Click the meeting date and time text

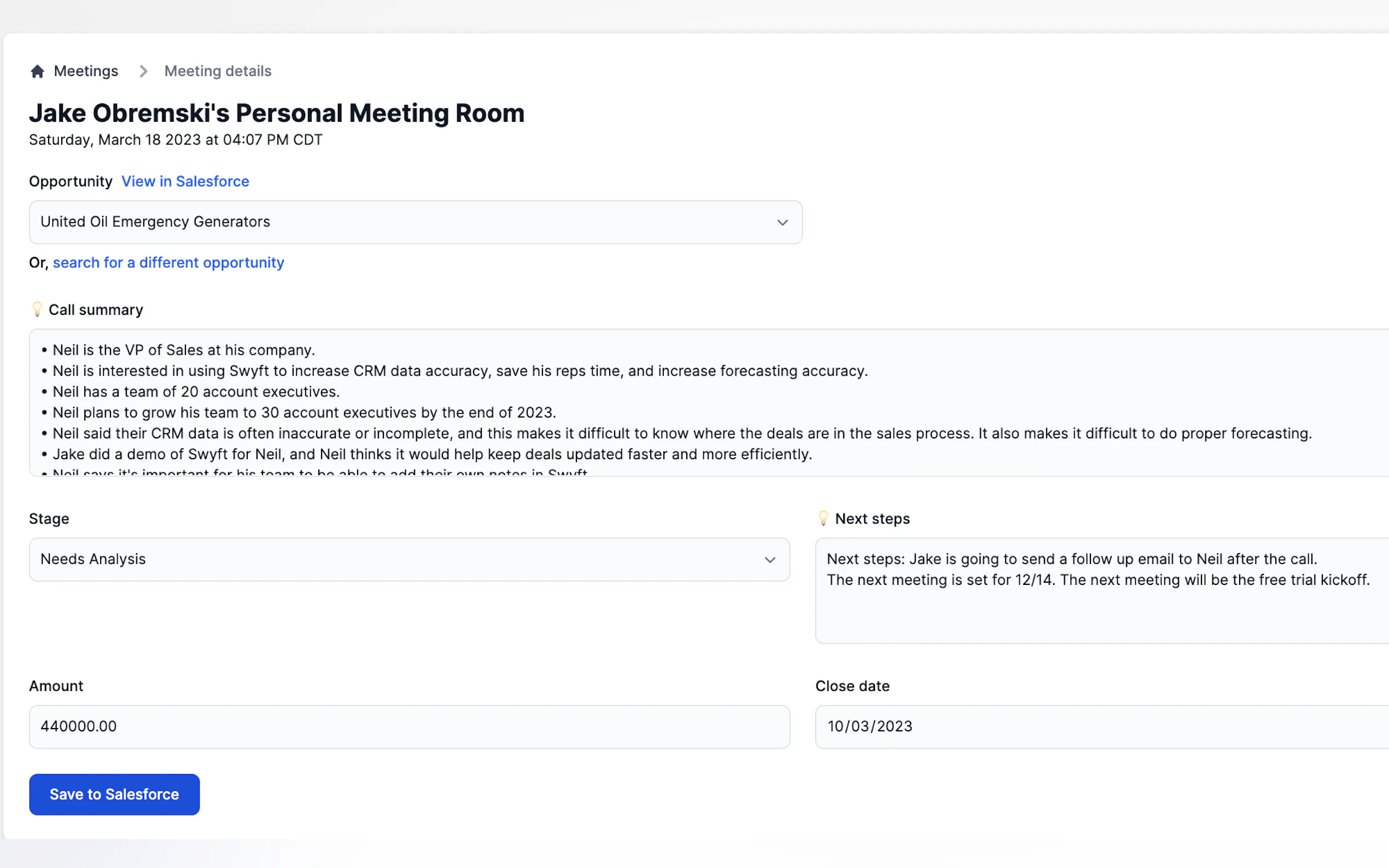(x=176, y=140)
